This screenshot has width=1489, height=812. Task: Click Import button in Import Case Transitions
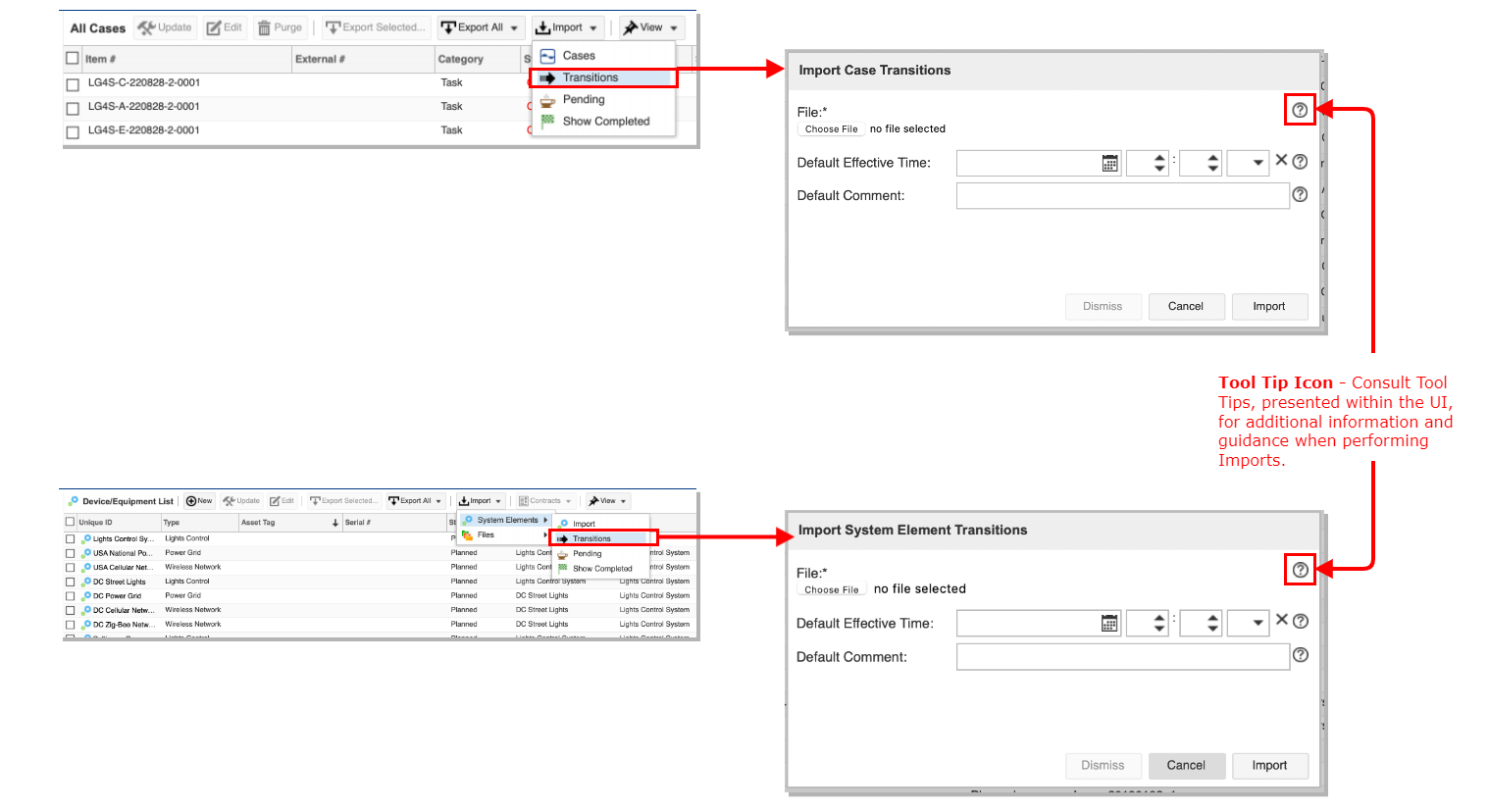click(x=1269, y=307)
